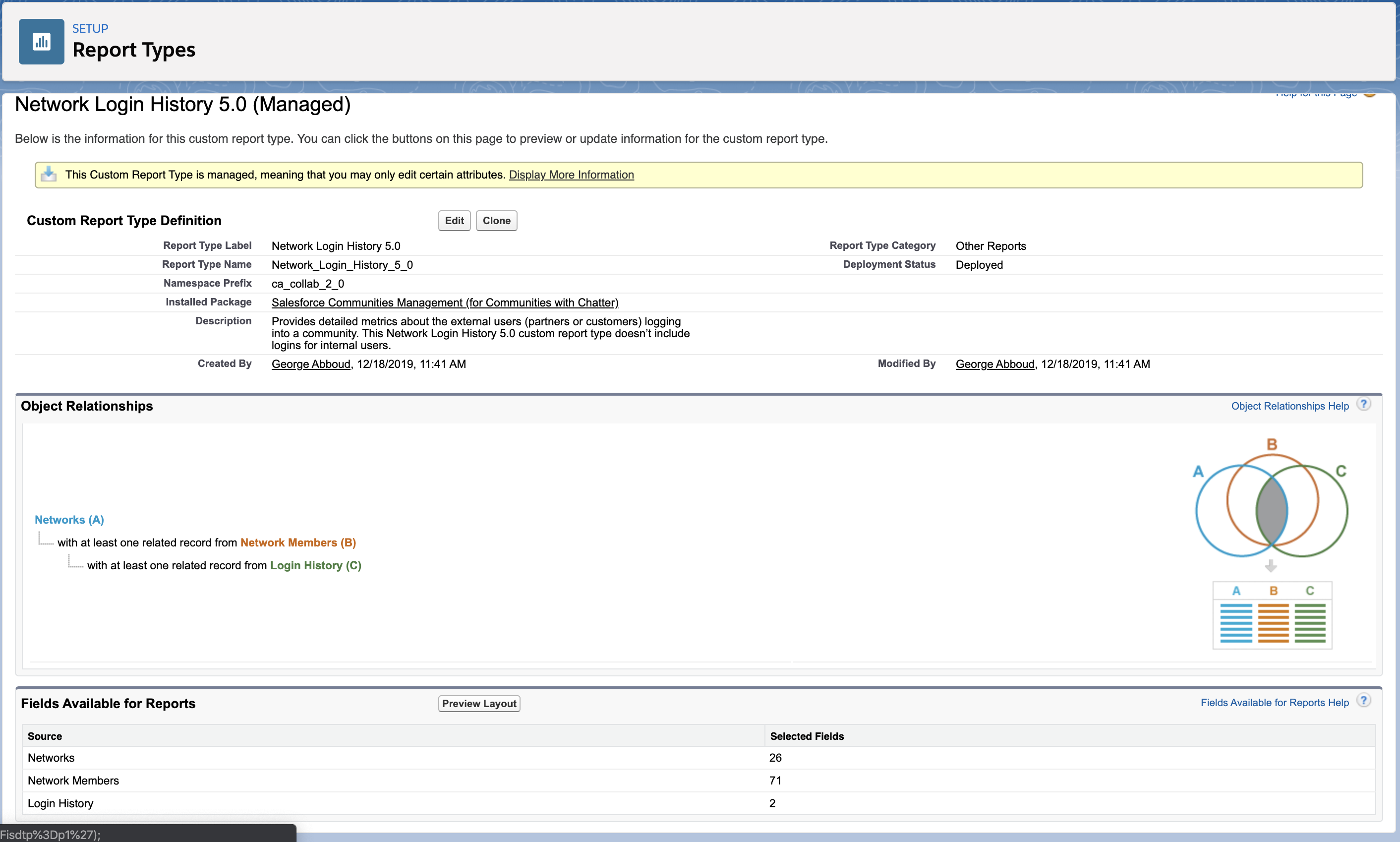The image size is (1400, 842).
Task: Click the managed package download icon
Action: pyautogui.click(x=49, y=174)
